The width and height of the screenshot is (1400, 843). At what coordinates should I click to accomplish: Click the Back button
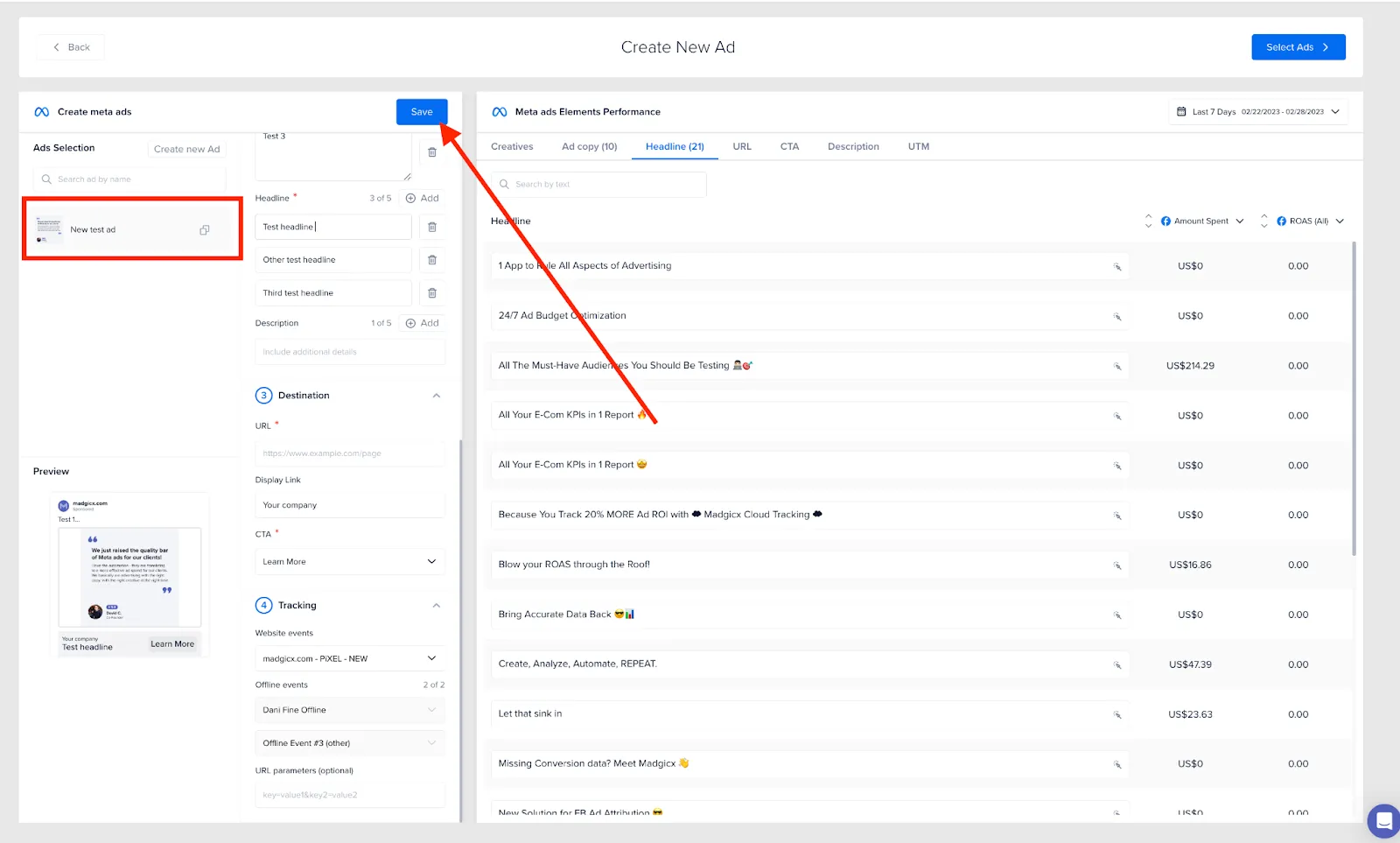pos(71,47)
